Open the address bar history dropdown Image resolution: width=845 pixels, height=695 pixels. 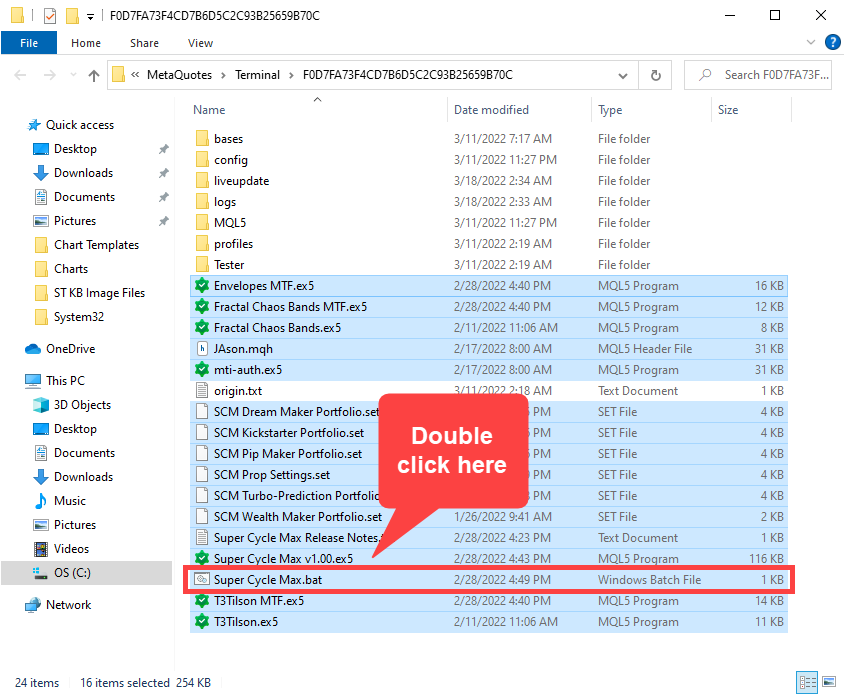pyautogui.click(x=624, y=75)
